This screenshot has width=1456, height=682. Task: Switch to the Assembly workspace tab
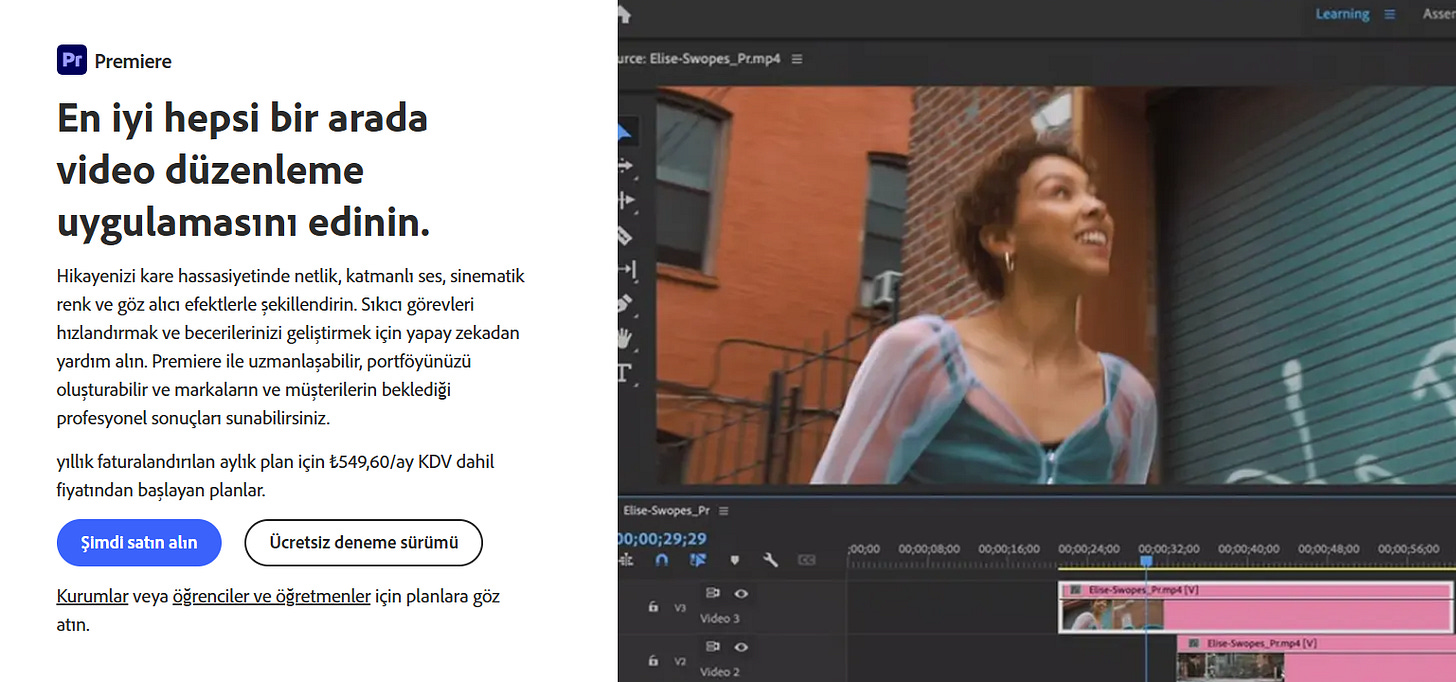[1438, 14]
